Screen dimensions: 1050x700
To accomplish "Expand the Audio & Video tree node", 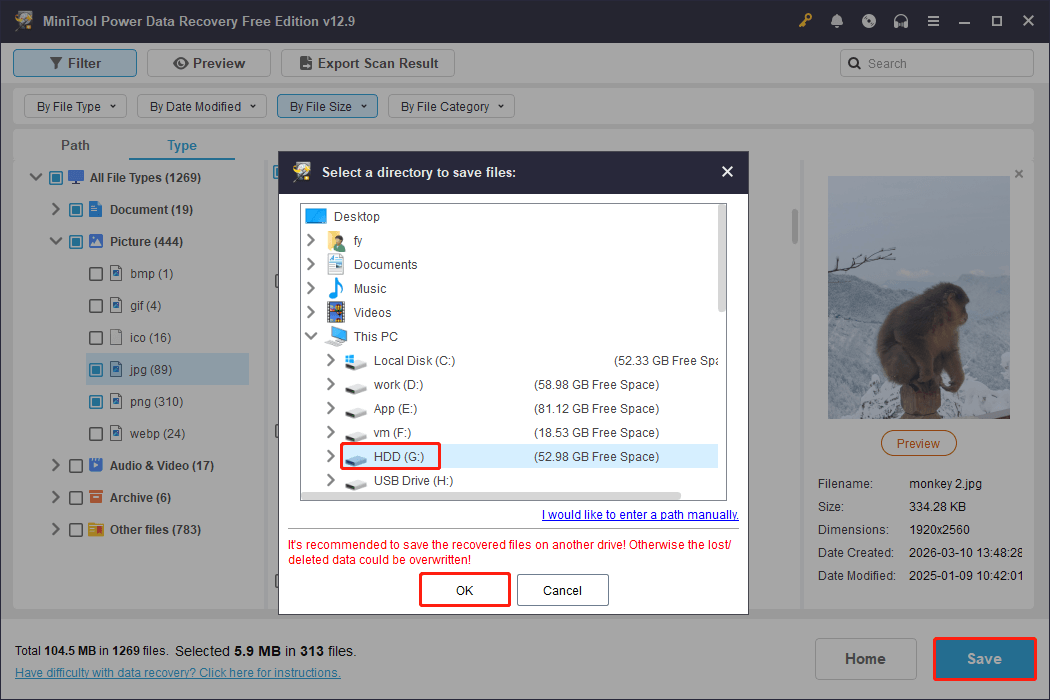I will tap(56, 465).
